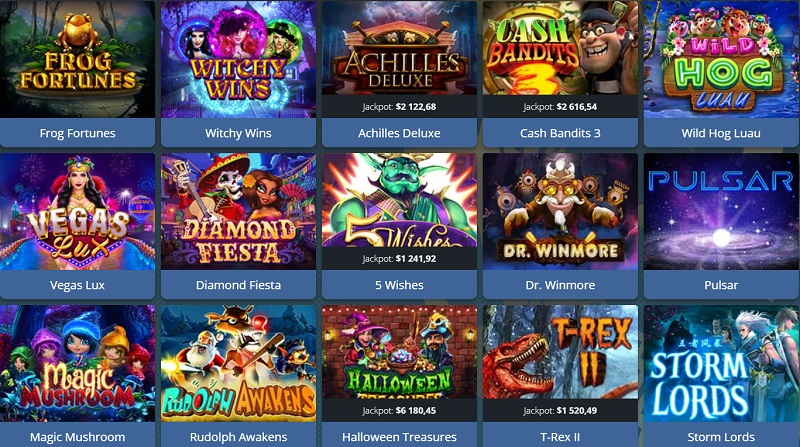This screenshot has width=800, height=447.
Task: Select the Pulsar galaxy thumbnail
Action: [721, 211]
